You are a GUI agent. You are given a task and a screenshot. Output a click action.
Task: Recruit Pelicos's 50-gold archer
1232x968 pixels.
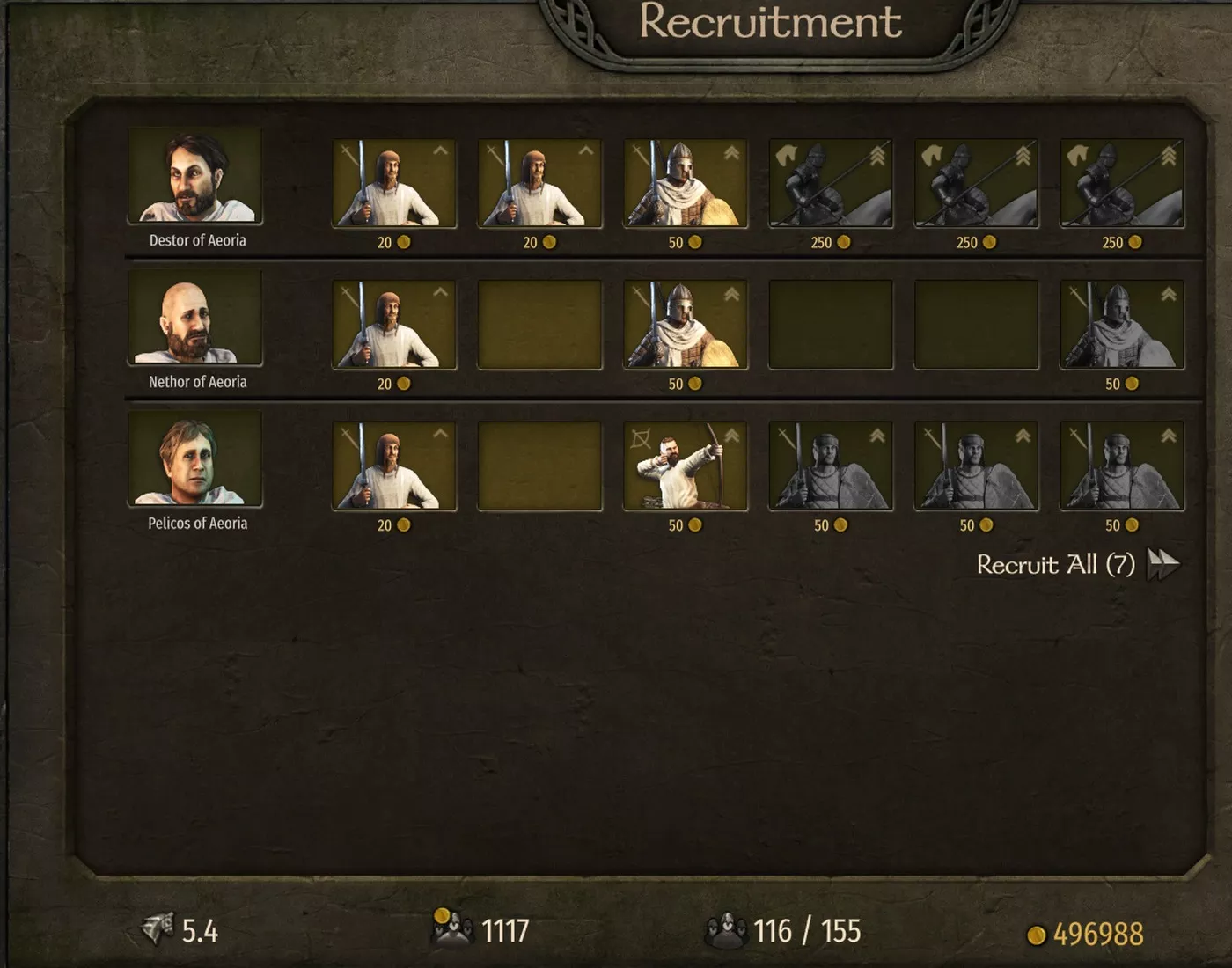[x=686, y=466]
